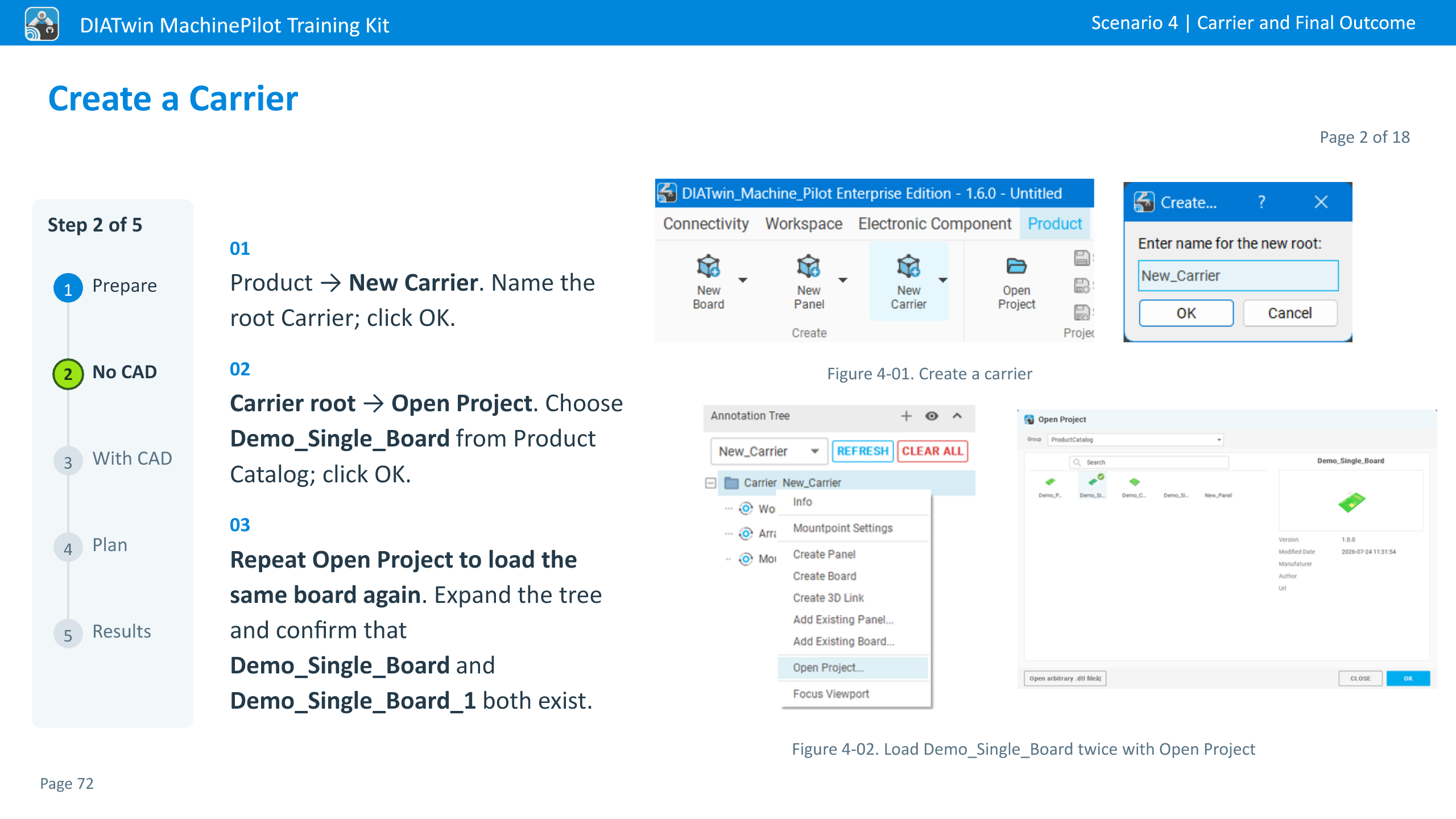This screenshot has width=1456, height=819.
Task: Toggle the eye visibility icon in Annotation Tree
Action: pos(932,416)
